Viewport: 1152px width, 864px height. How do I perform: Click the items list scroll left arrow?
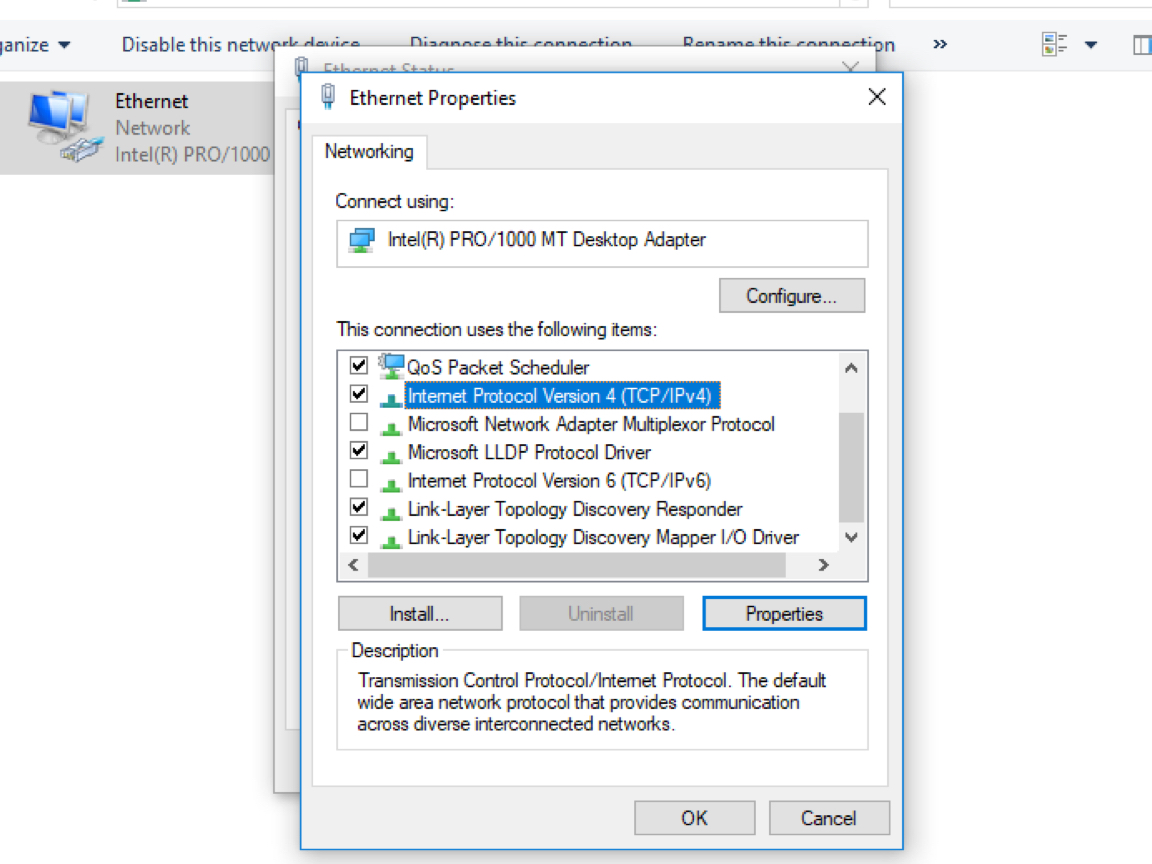(353, 564)
